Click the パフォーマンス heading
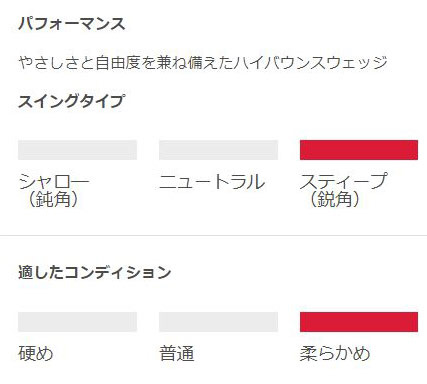Viewport: 427px width, 384px height. coord(72,24)
